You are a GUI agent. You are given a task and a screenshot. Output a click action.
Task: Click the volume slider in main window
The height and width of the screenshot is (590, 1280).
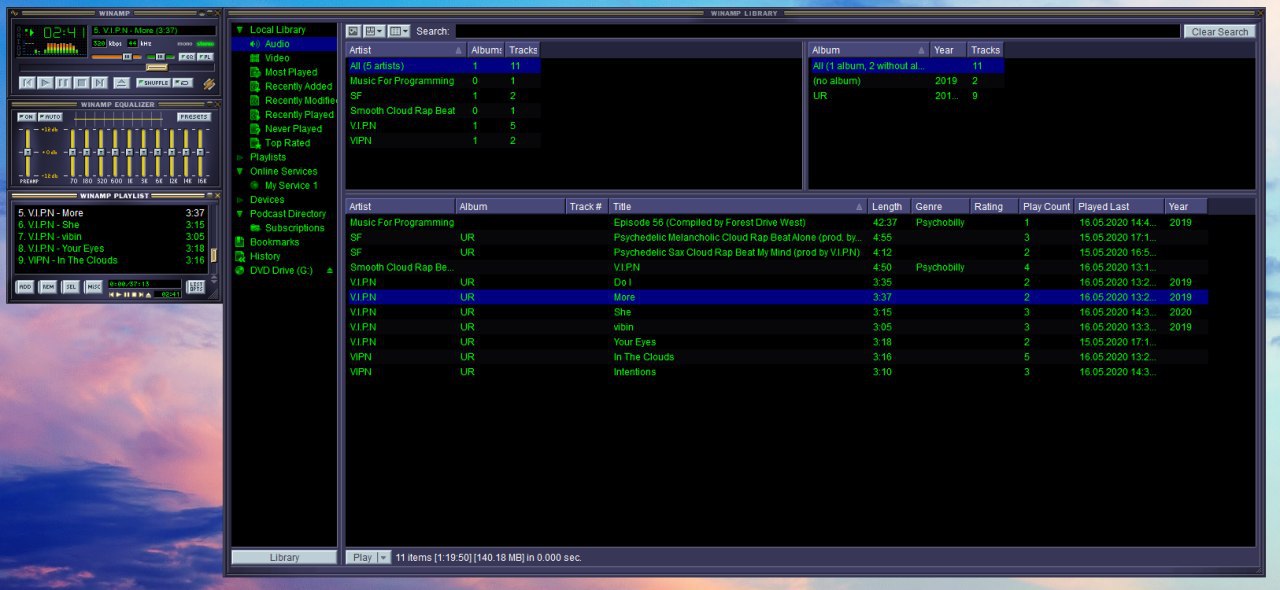[116, 57]
